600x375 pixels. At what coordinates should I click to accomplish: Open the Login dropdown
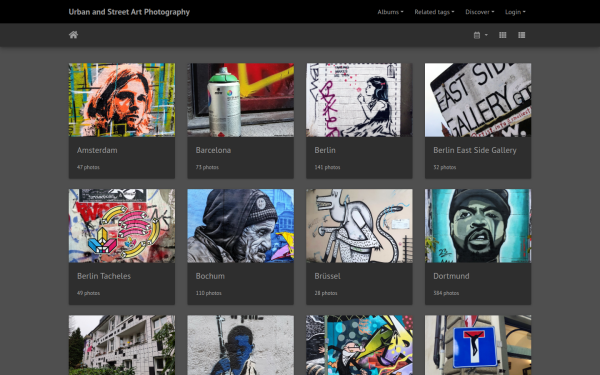(515, 12)
